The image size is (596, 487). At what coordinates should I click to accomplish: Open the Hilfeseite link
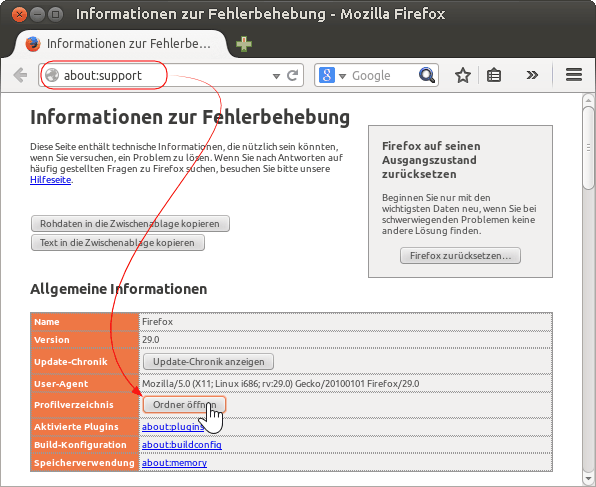51,179
